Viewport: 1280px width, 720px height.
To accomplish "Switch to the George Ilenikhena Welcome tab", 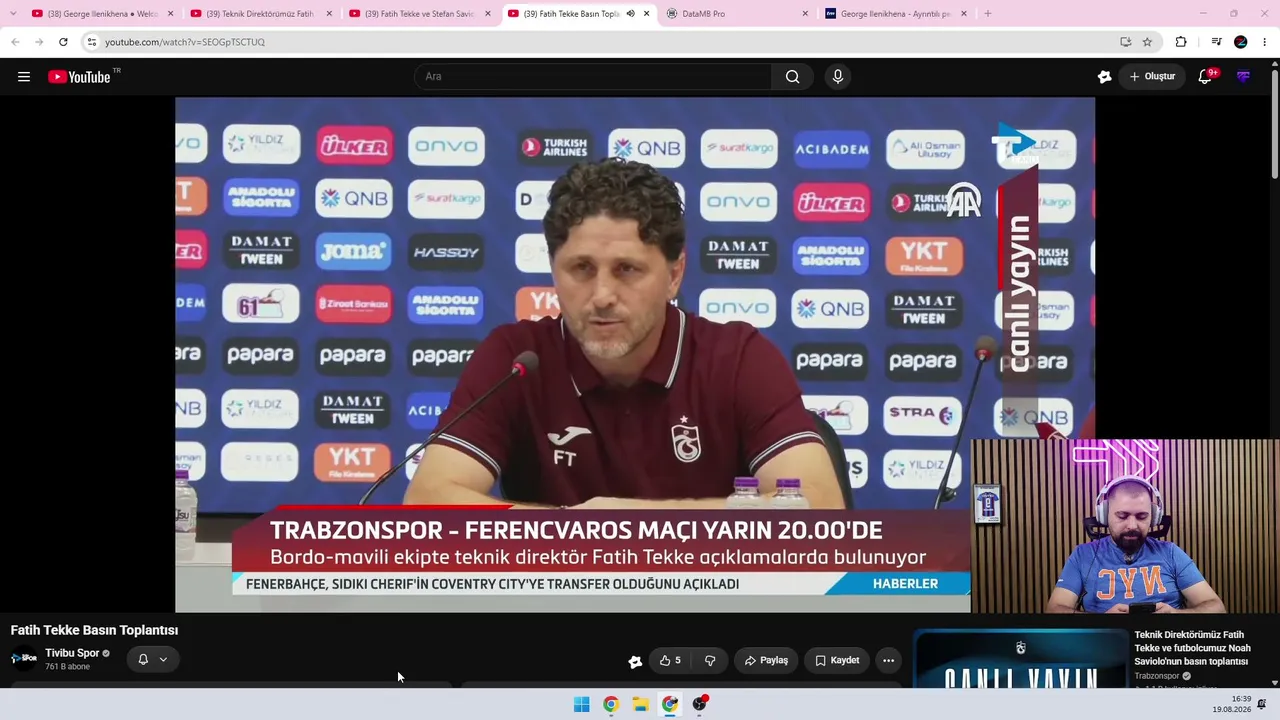I will 102,14.
